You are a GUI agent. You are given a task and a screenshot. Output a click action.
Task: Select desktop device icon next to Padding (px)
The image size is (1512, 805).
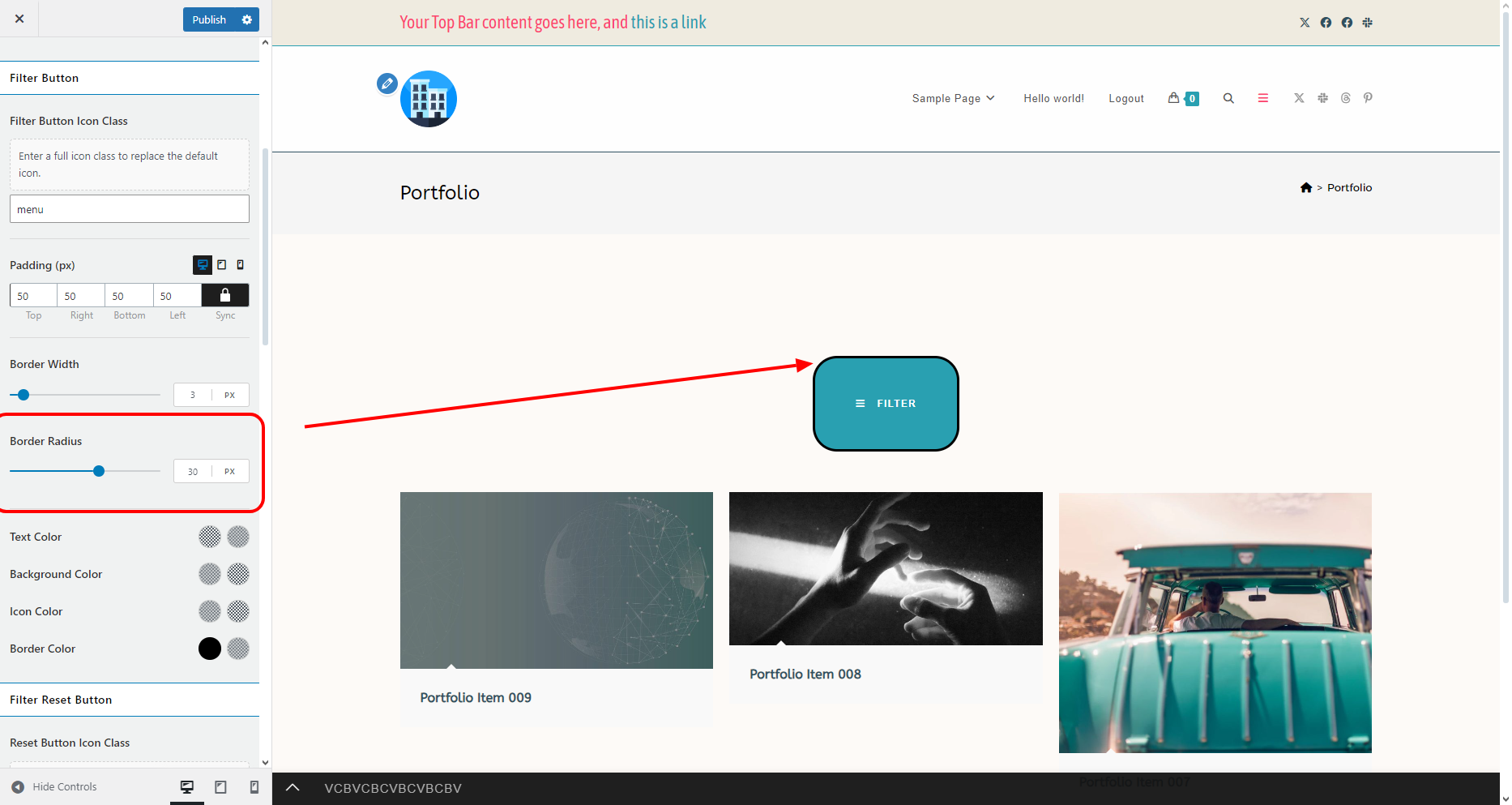tap(203, 265)
